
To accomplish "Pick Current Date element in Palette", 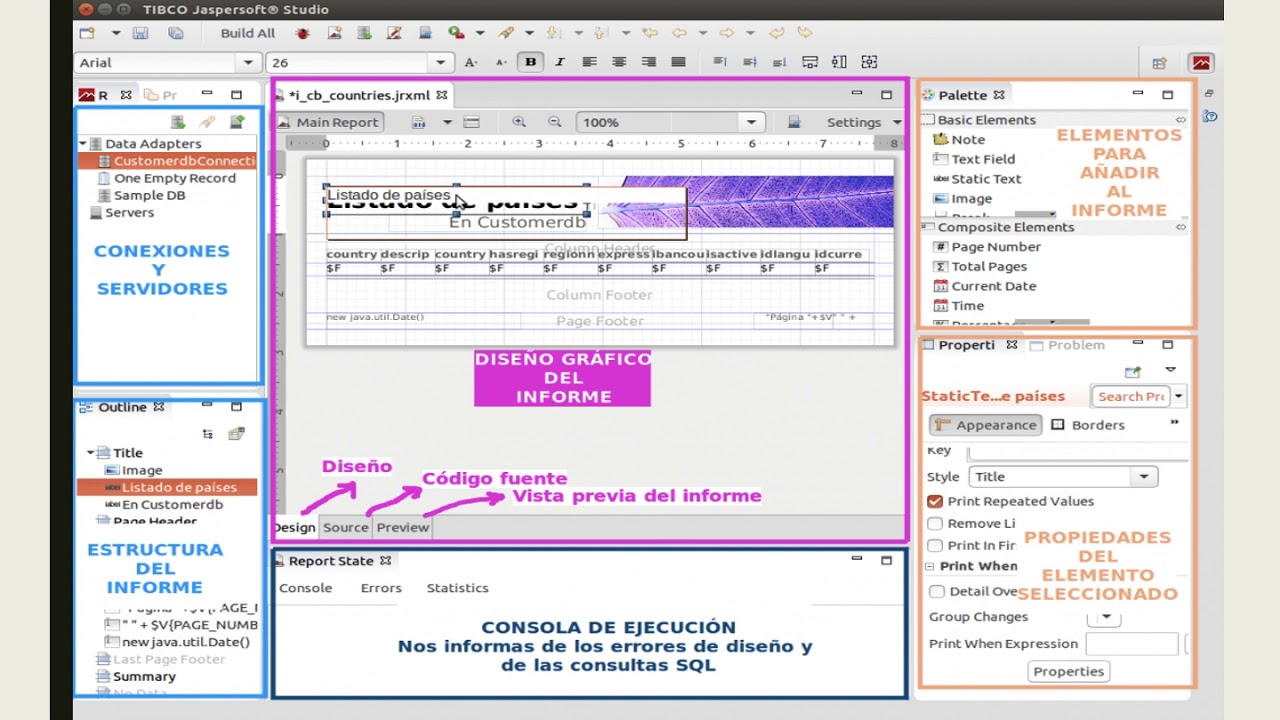I will point(984,286).
